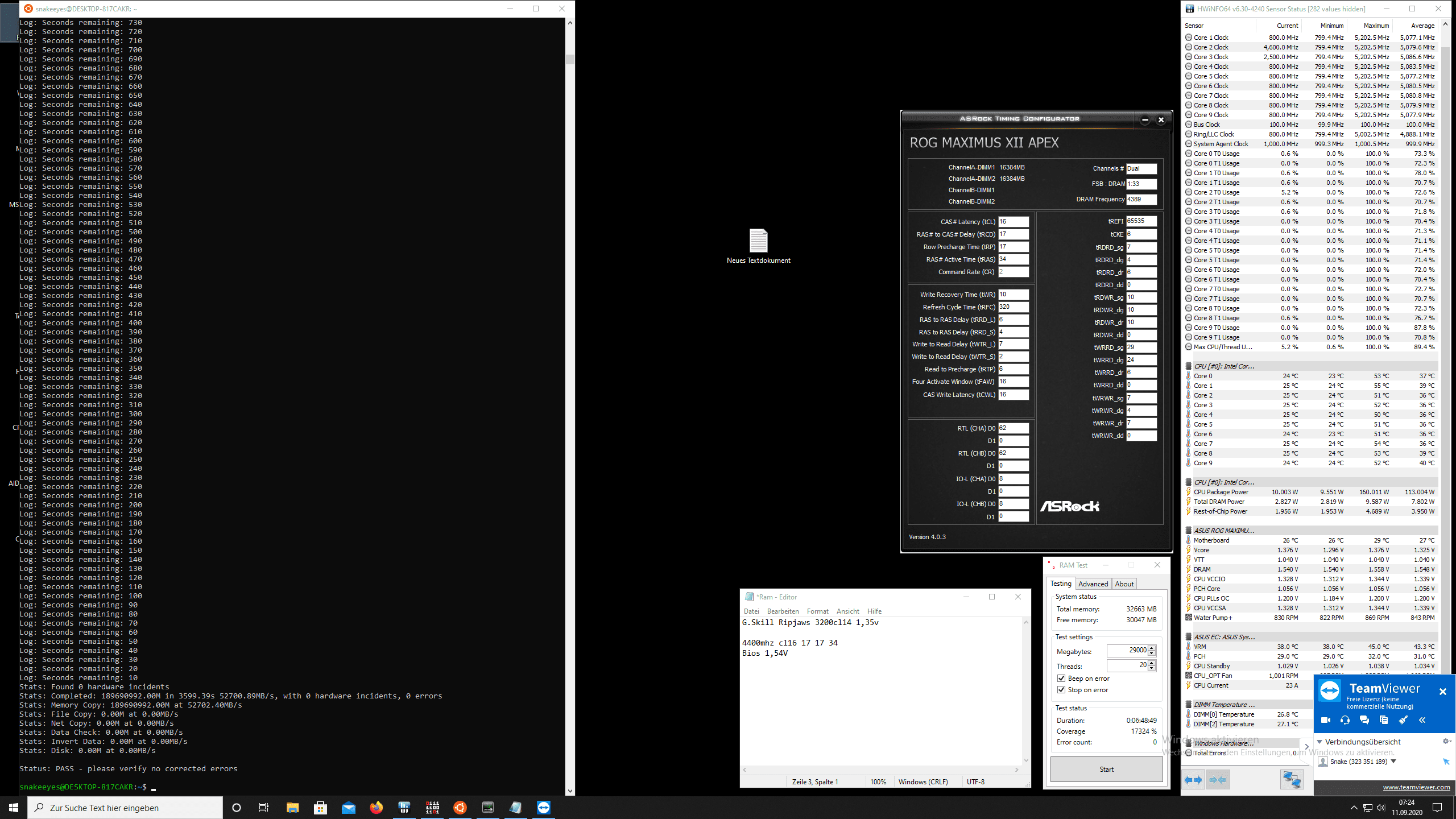
Task: Click DRAM Frequency value field
Action: click(x=1141, y=199)
